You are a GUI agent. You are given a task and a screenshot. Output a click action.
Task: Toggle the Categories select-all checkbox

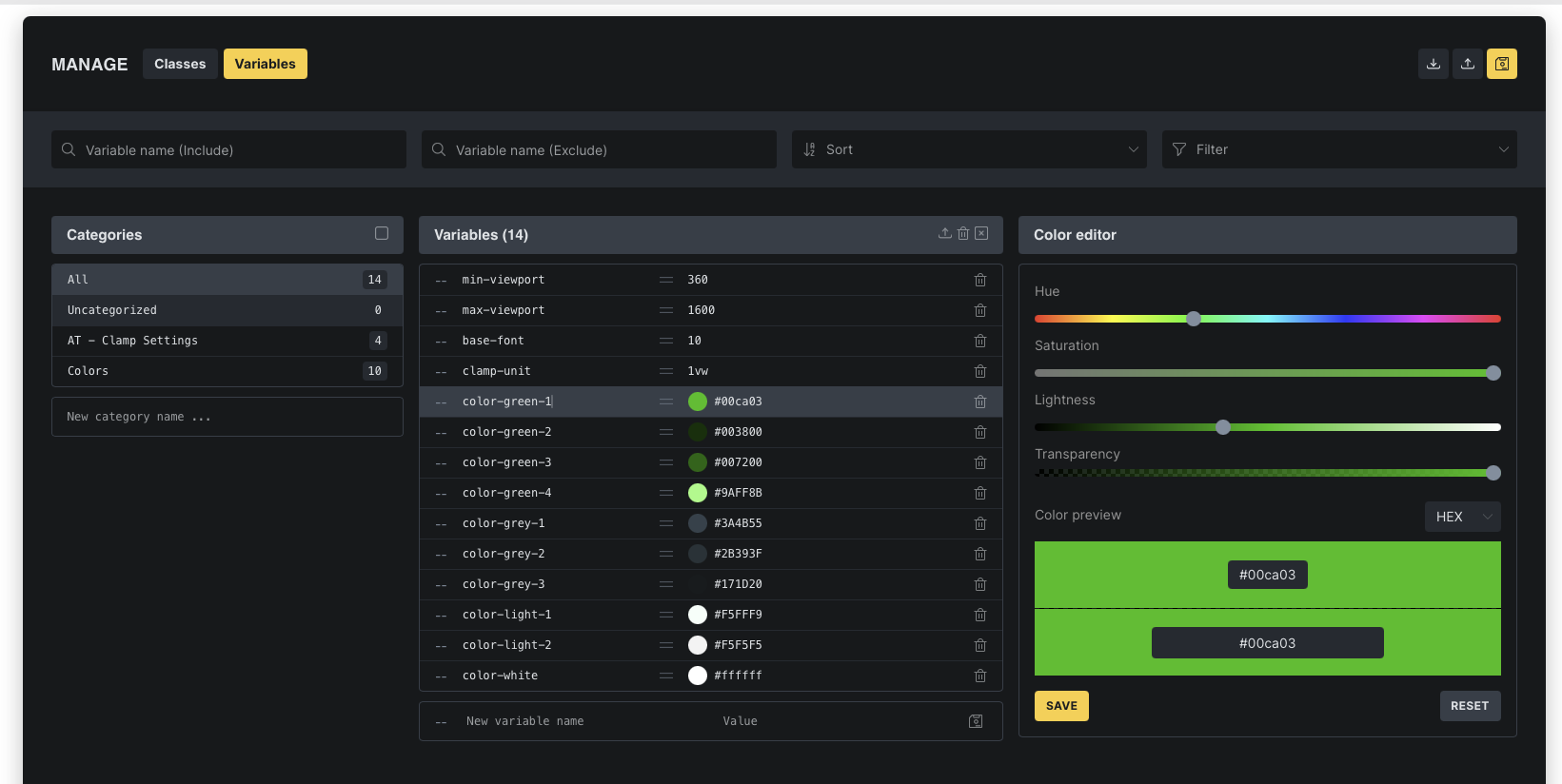tap(382, 233)
